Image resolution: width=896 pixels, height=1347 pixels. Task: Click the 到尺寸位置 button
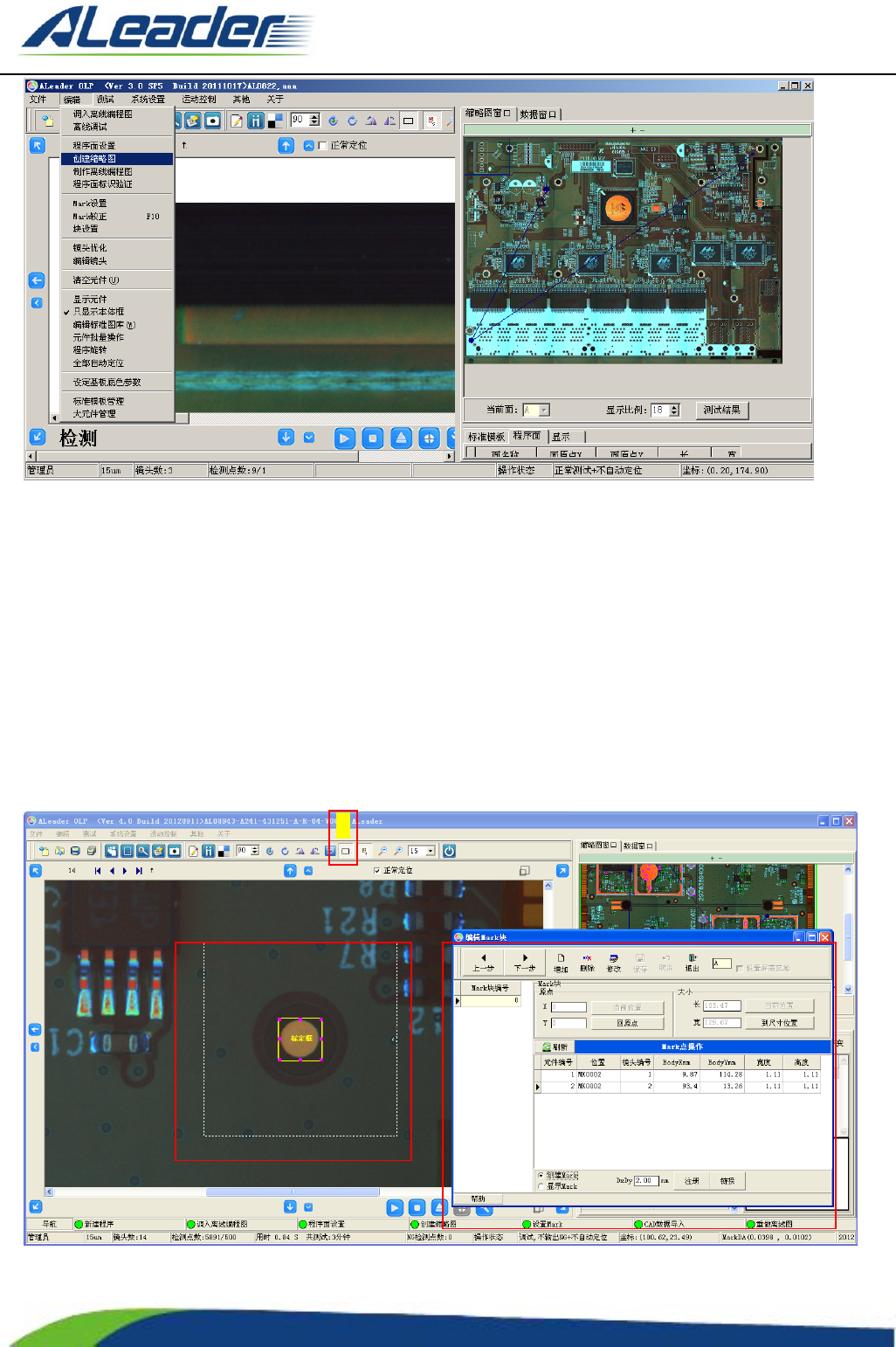(x=780, y=1022)
